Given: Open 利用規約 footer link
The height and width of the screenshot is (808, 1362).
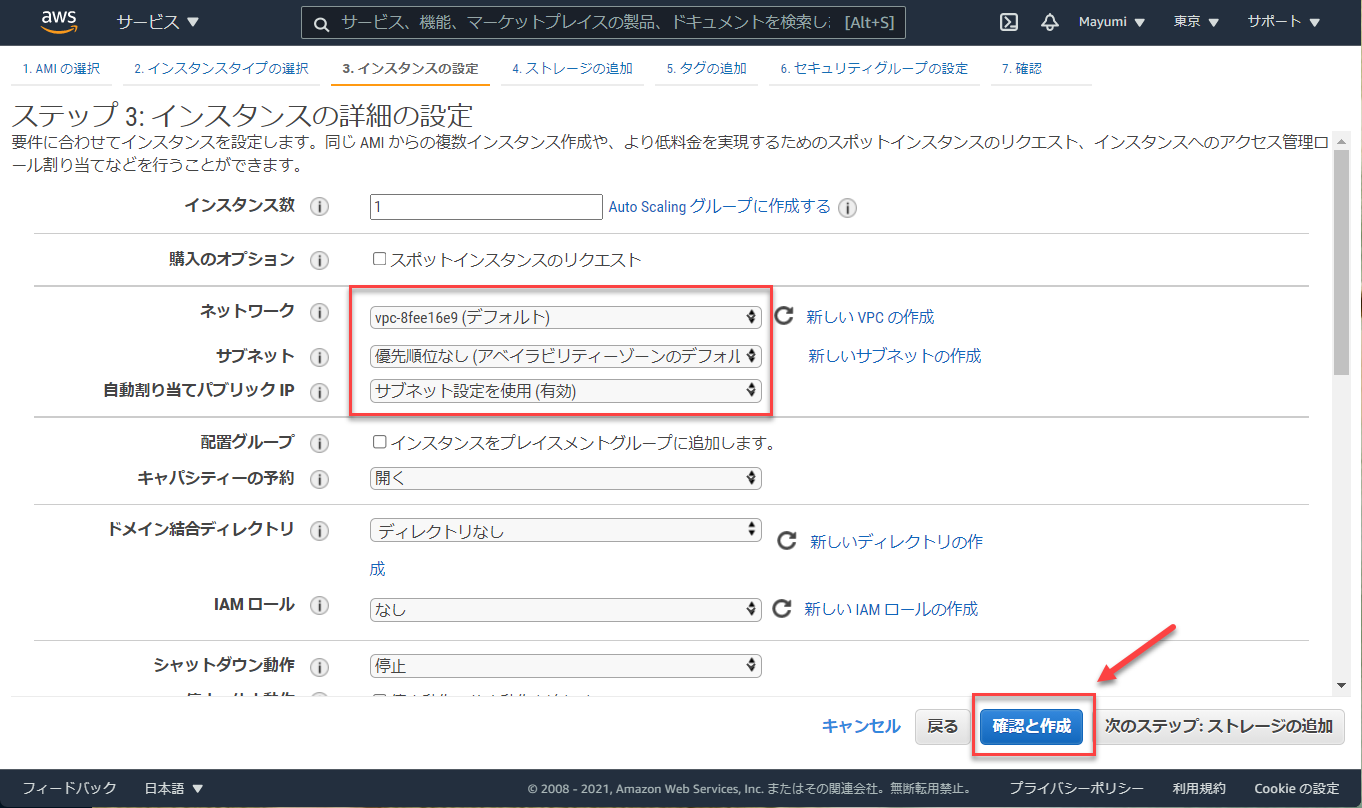Looking at the screenshot, I should pyautogui.click(x=1199, y=788).
